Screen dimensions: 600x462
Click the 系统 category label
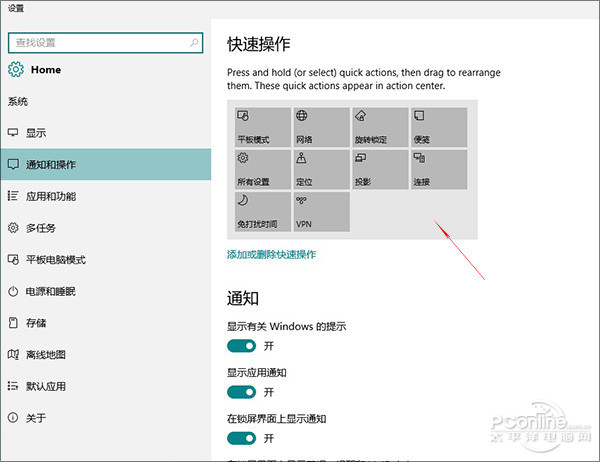pos(18,101)
